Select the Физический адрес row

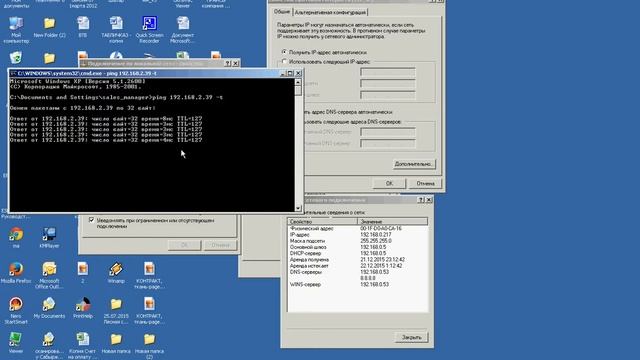coord(358,229)
